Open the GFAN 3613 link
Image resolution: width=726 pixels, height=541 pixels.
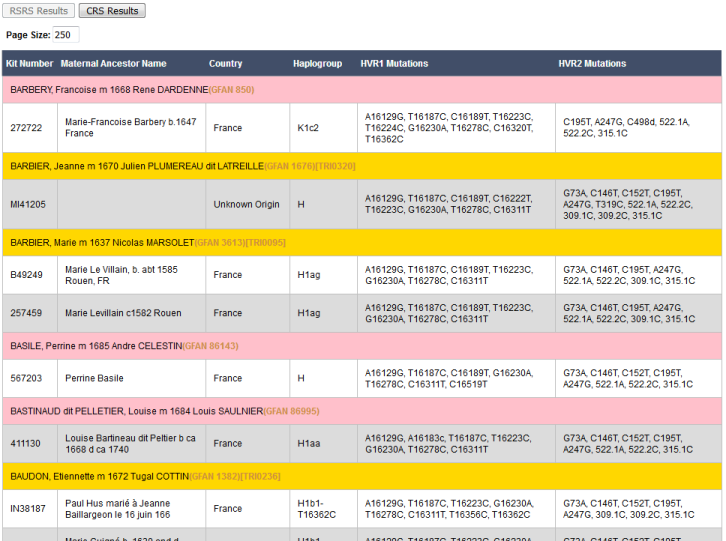219,243
